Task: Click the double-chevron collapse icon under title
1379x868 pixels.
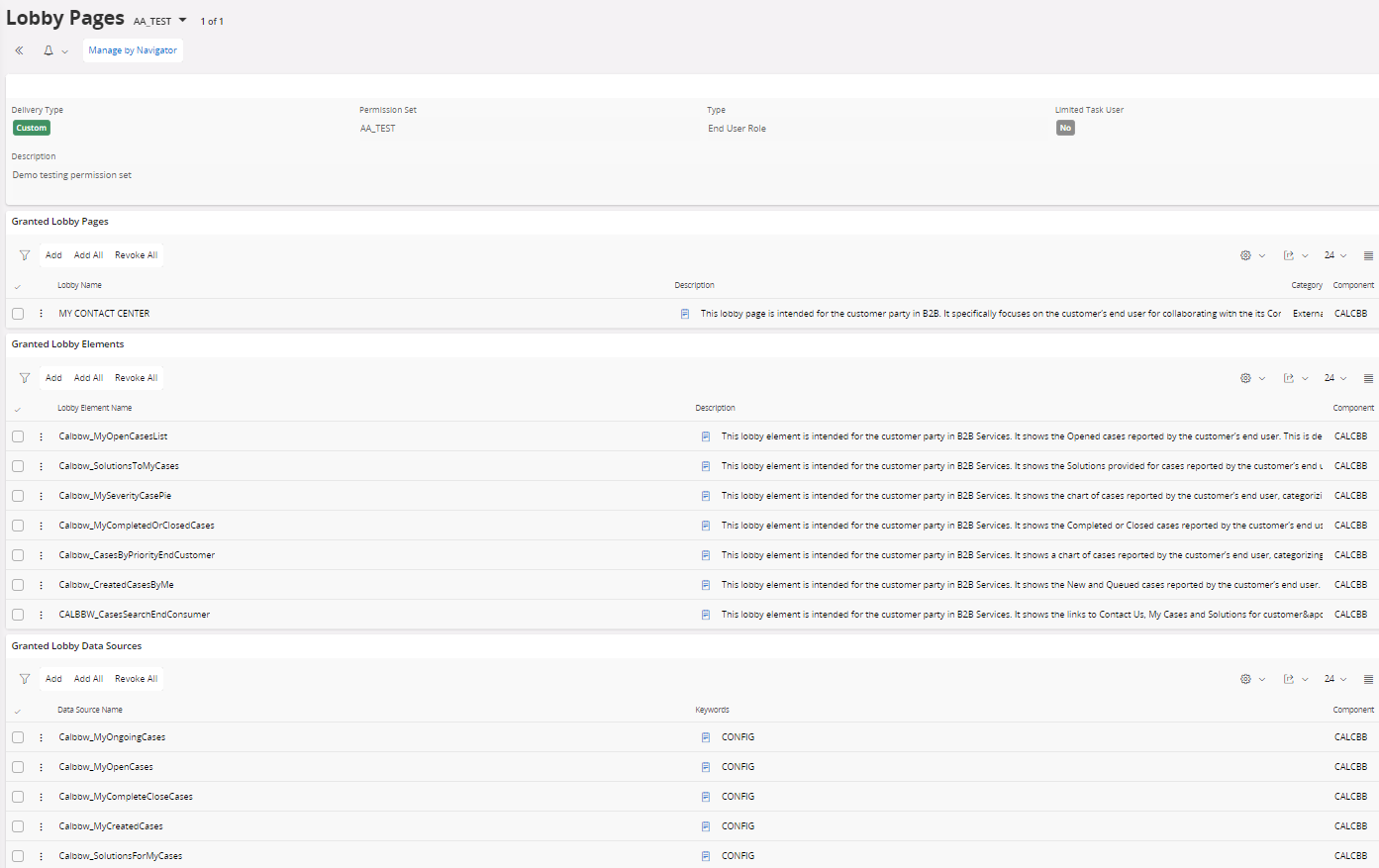Action: coord(19,50)
